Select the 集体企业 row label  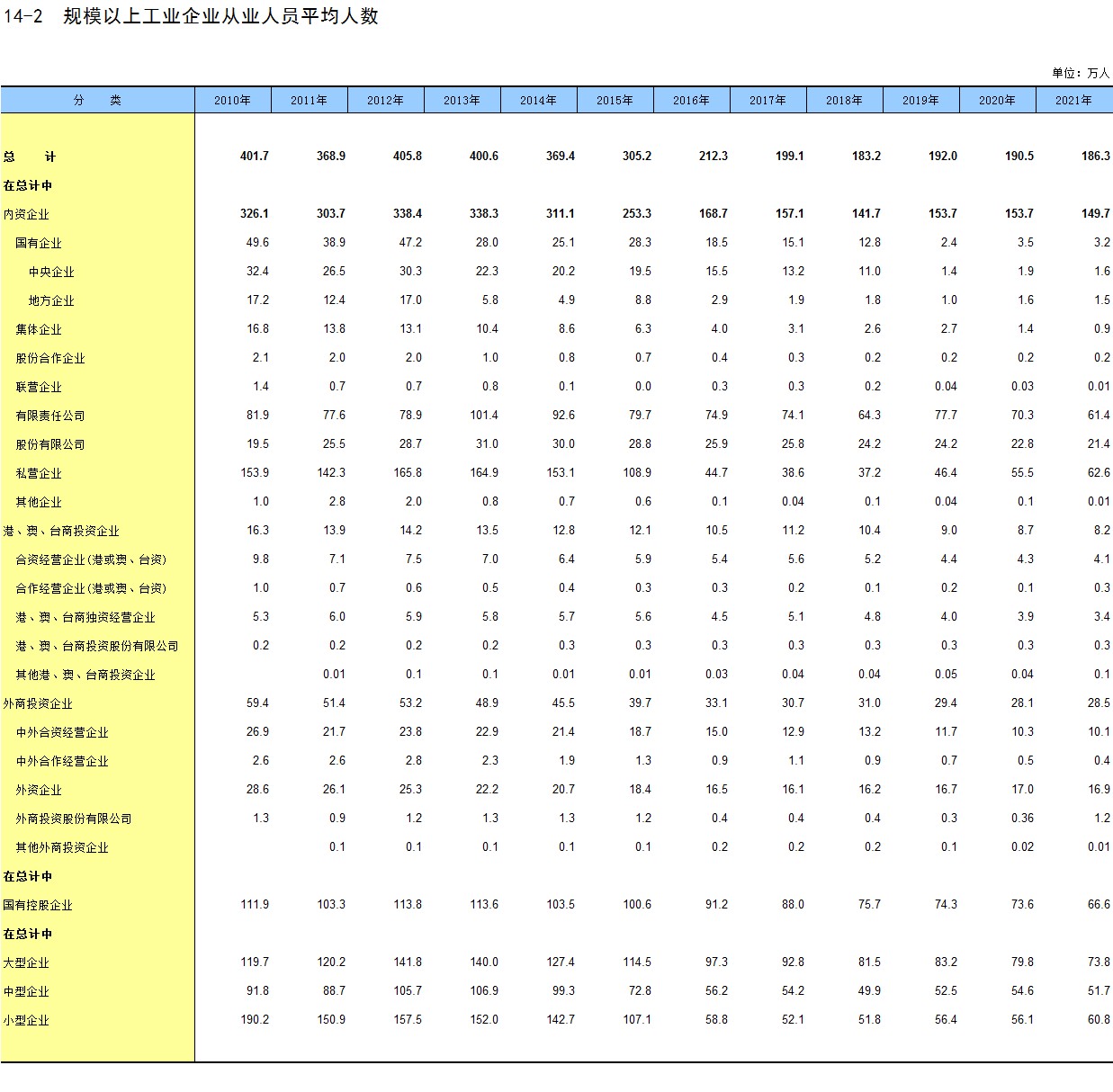click(39, 329)
